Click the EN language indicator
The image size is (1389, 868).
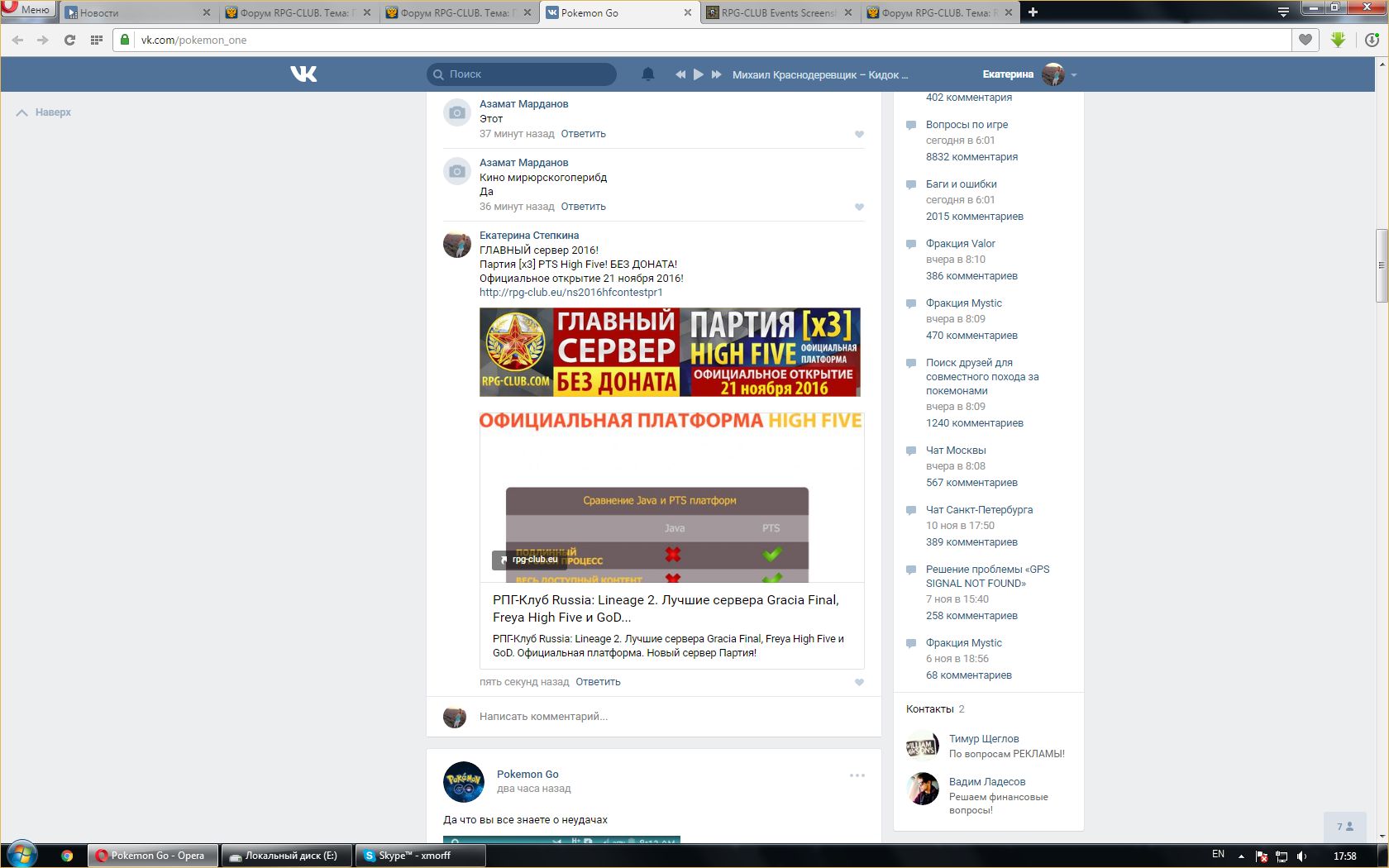[x=1218, y=855]
